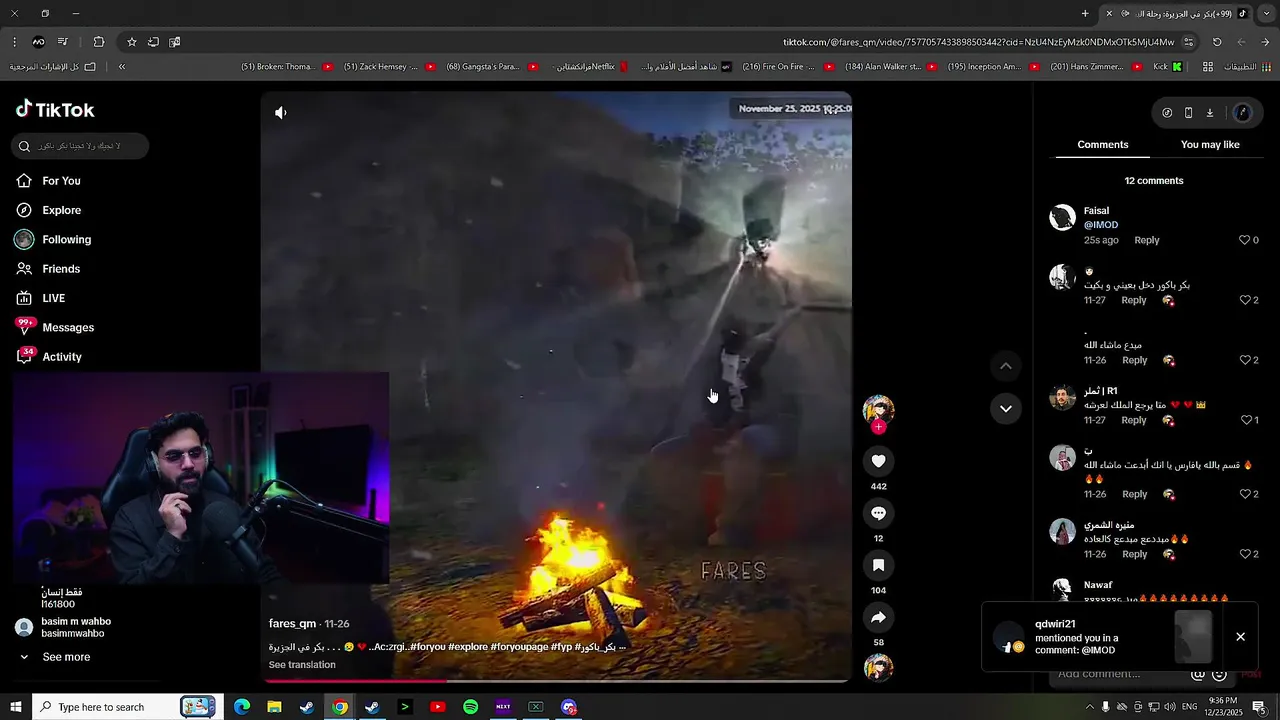Open the For You feed
The width and height of the screenshot is (1280, 720).
point(61,181)
